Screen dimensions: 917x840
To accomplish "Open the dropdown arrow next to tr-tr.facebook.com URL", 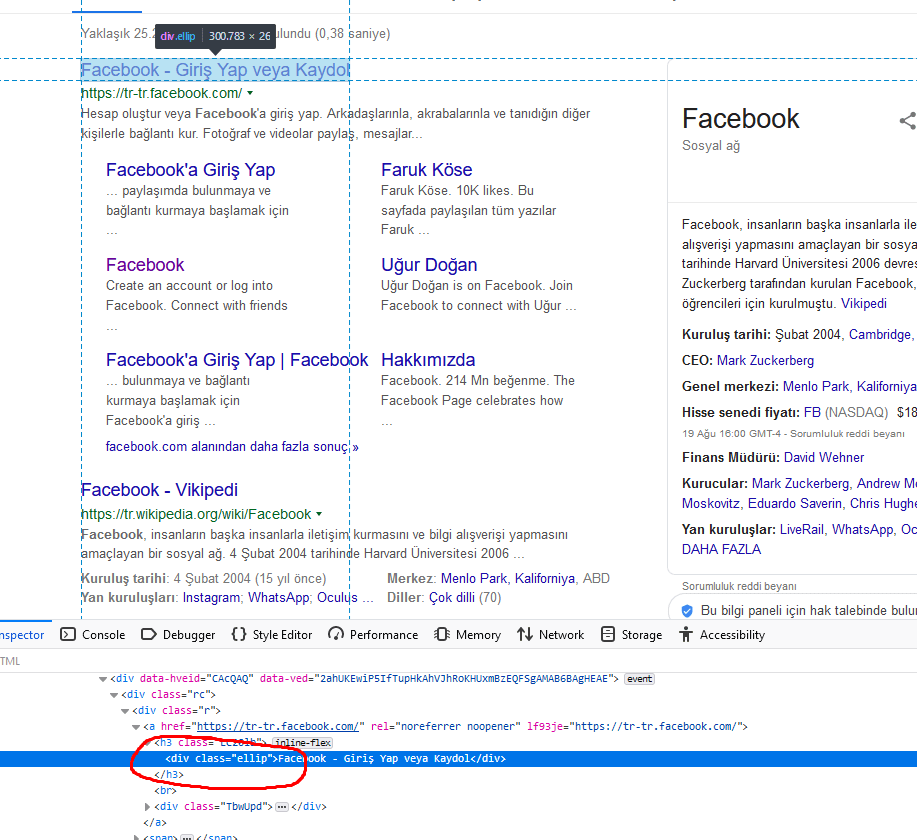I will pos(250,93).
